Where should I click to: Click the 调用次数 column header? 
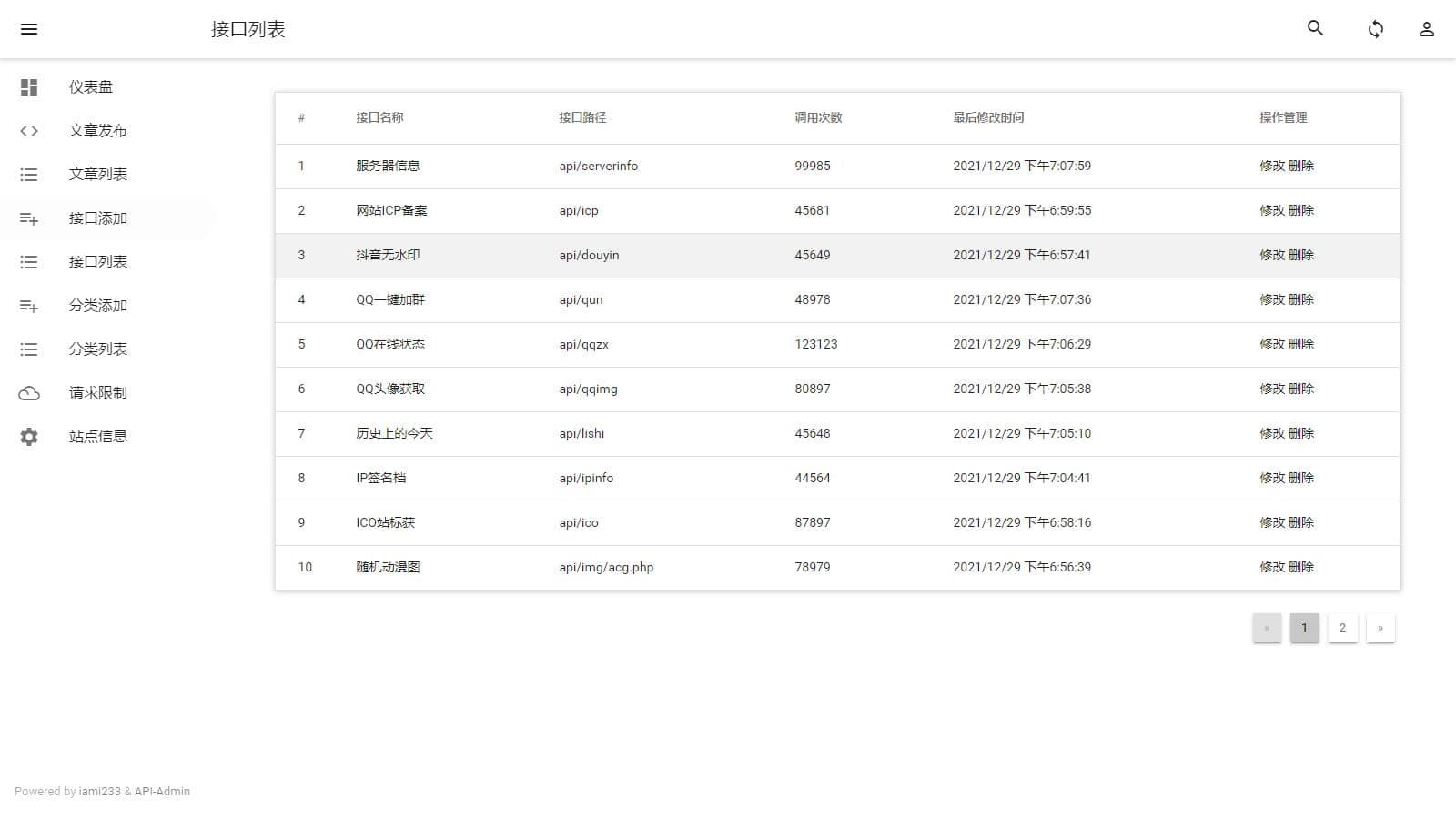click(x=818, y=117)
